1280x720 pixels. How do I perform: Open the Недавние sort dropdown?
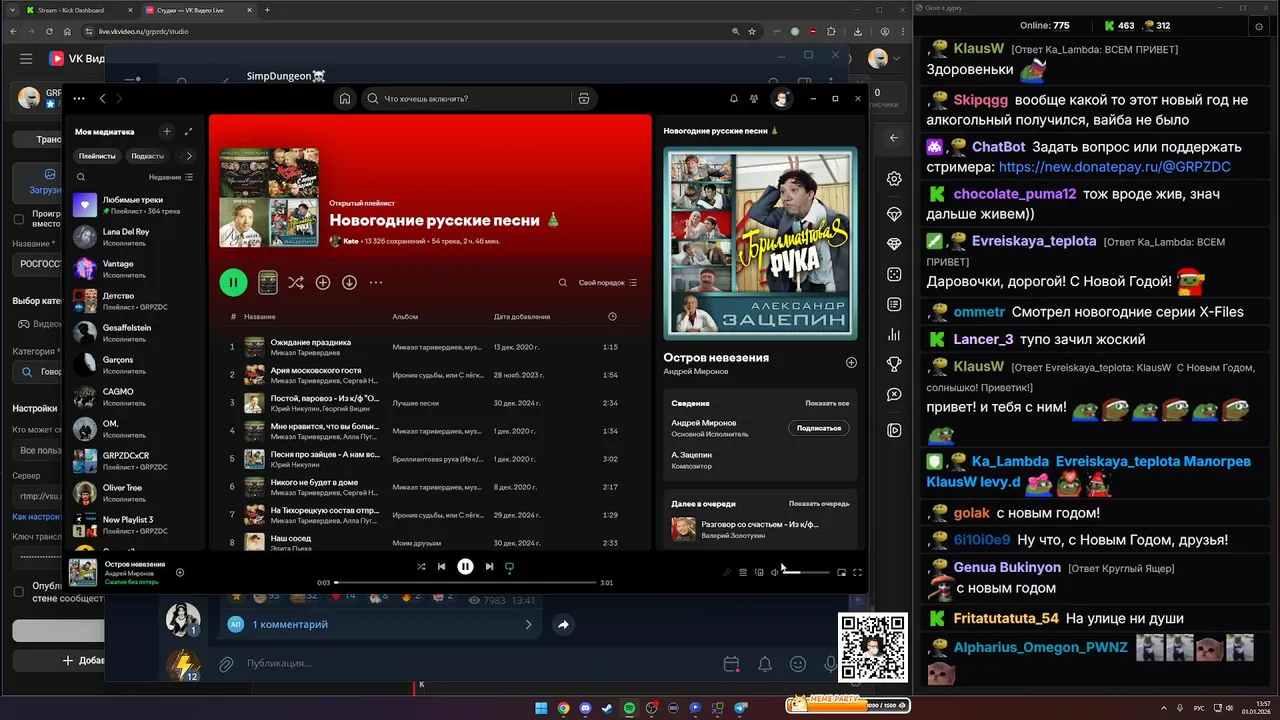[170, 177]
